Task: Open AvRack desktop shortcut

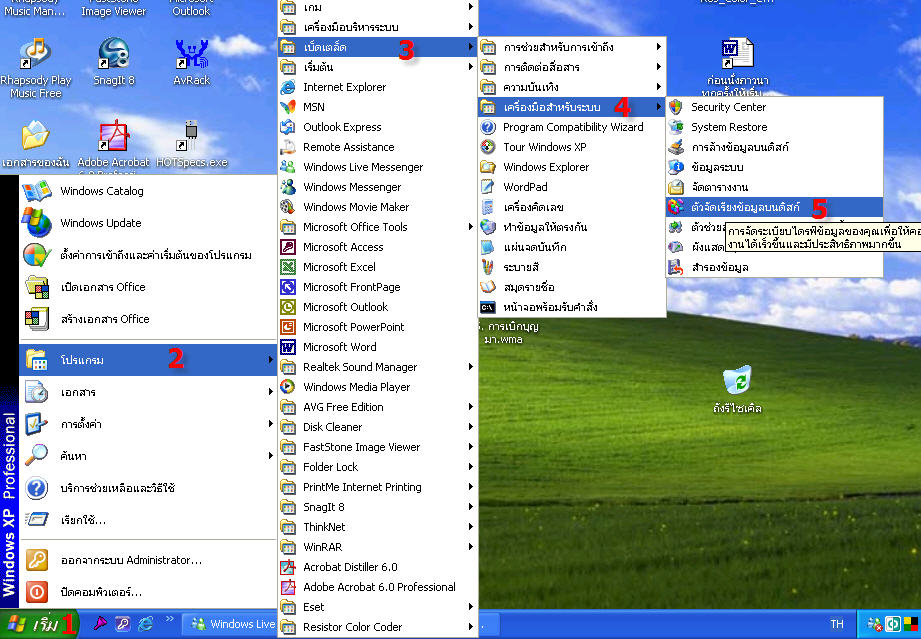Action: pos(191,62)
